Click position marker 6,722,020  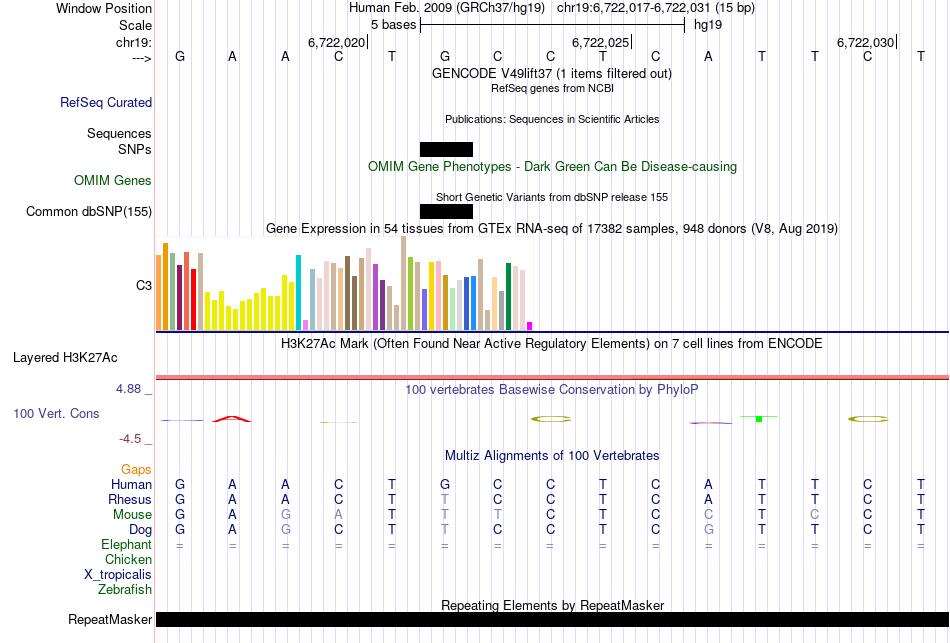(x=337, y=42)
